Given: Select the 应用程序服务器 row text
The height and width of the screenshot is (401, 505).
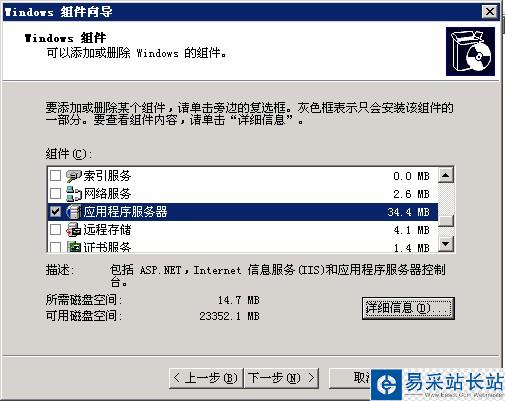Looking at the screenshot, I should click(x=125, y=212).
